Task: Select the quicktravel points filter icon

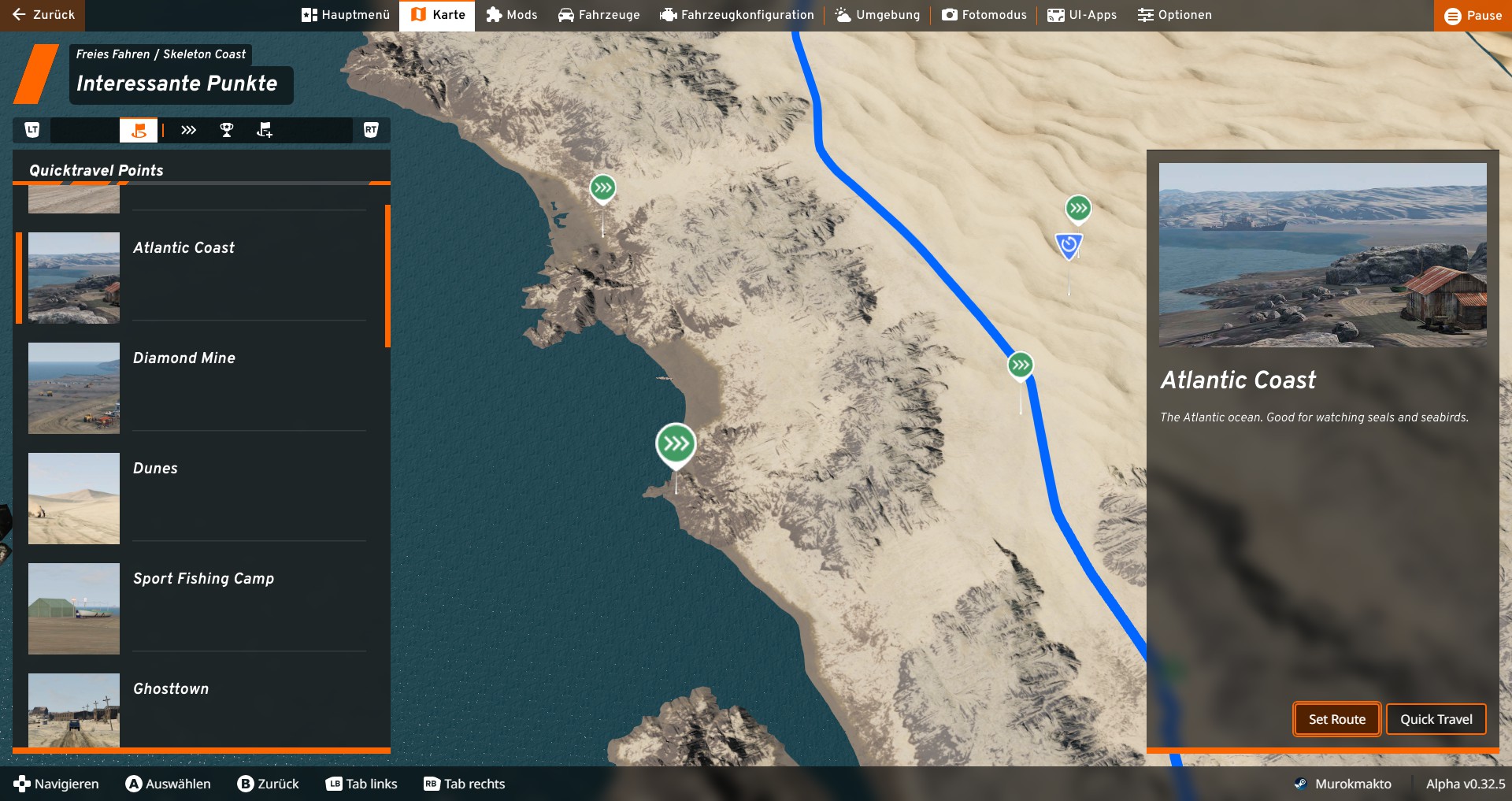Action: click(188, 130)
